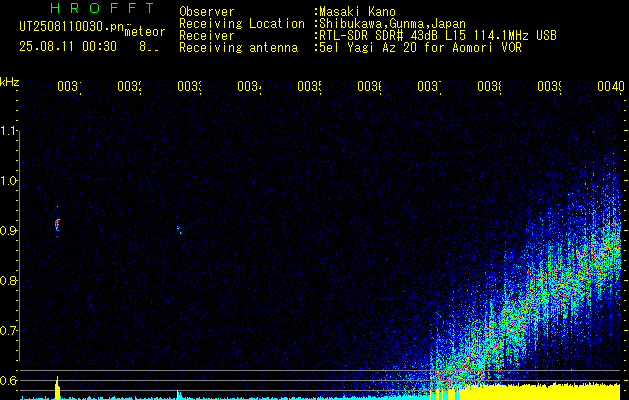Click the HROFFT title text
Screen dimensions: 629x400
point(103,8)
